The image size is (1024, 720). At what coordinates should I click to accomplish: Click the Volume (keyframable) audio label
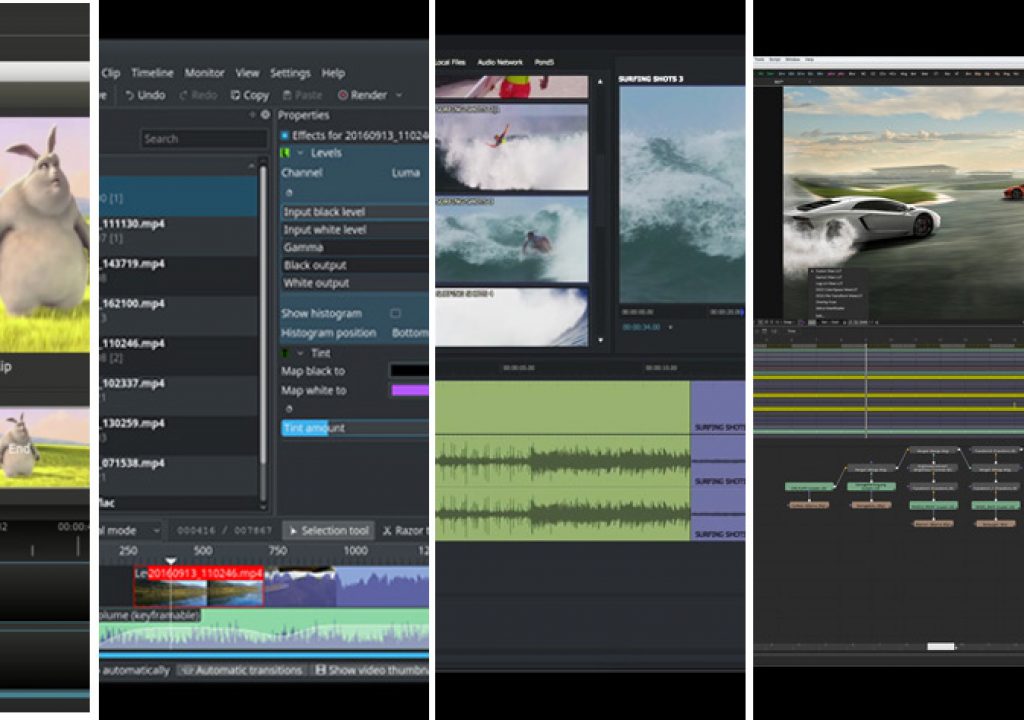(150, 615)
